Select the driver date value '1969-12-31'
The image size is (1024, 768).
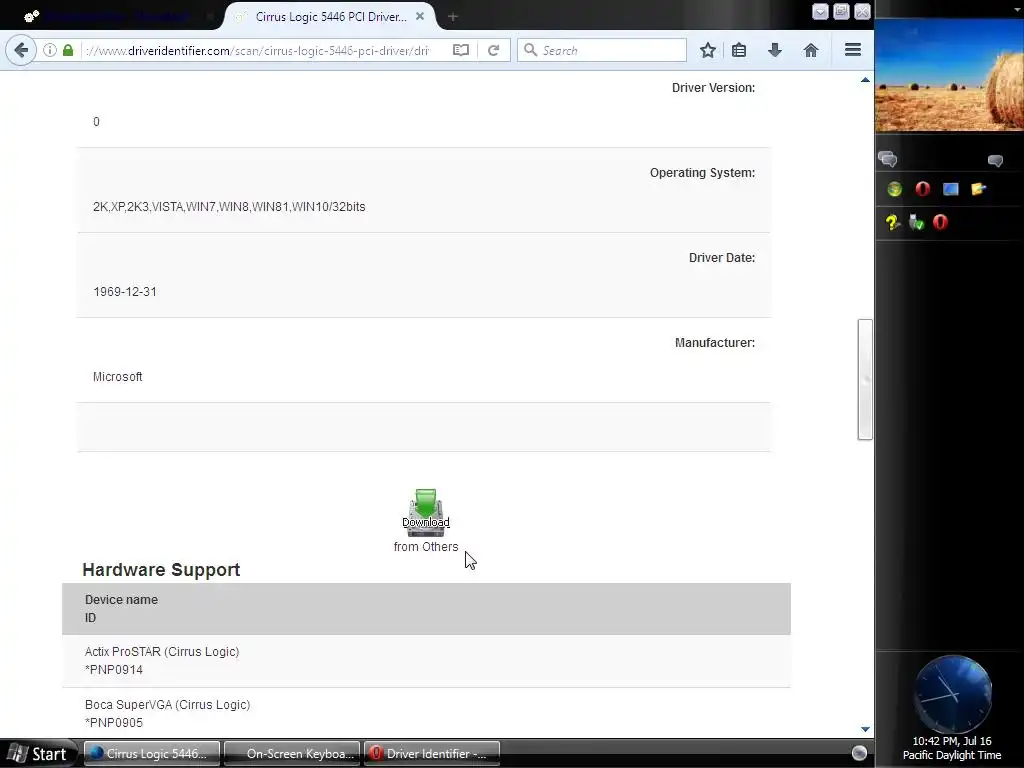tap(125, 292)
